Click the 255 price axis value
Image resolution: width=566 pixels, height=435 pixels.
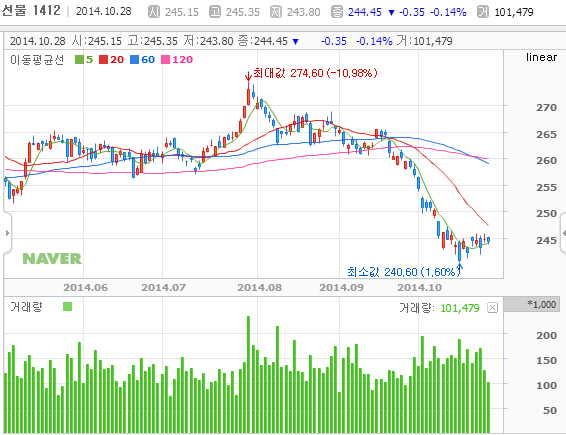point(547,187)
